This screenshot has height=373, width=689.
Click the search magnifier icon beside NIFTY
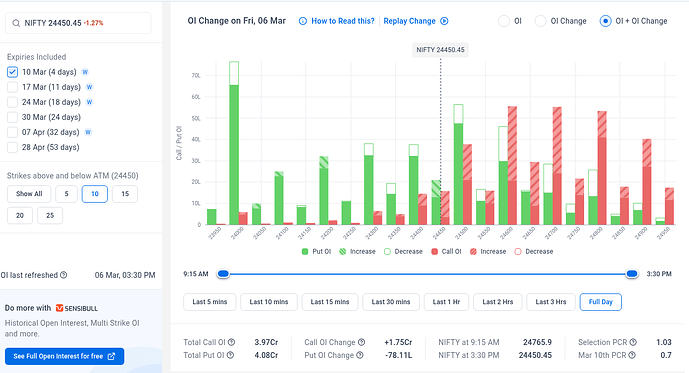coord(16,23)
